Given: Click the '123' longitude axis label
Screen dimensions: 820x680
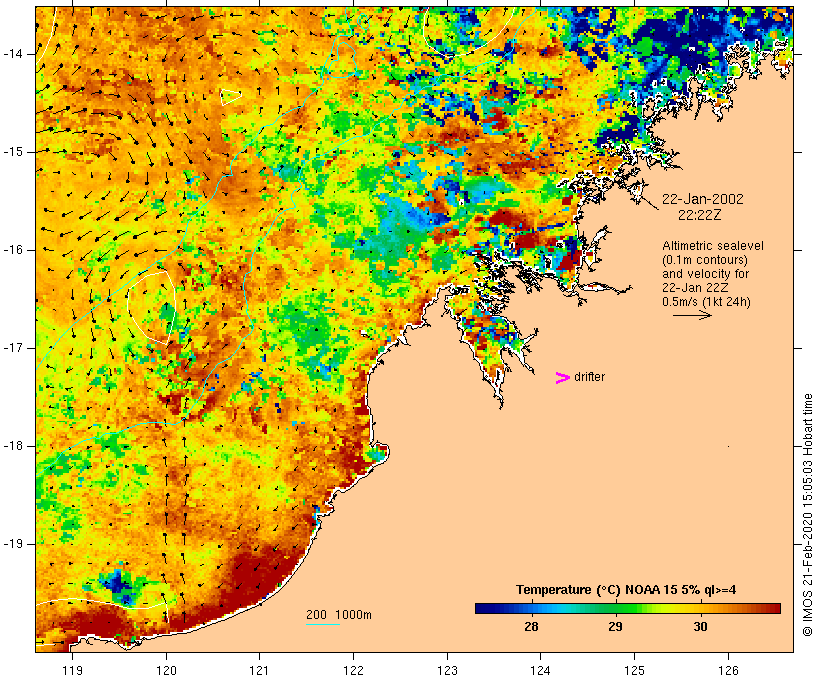Looking at the screenshot, I should pyautogui.click(x=447, y=670).
